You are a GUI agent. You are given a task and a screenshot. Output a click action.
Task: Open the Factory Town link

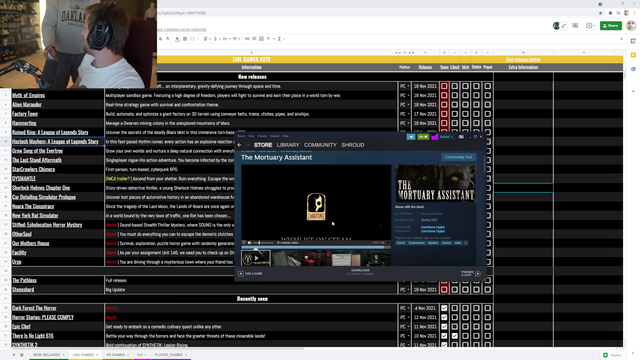point(25,114)
